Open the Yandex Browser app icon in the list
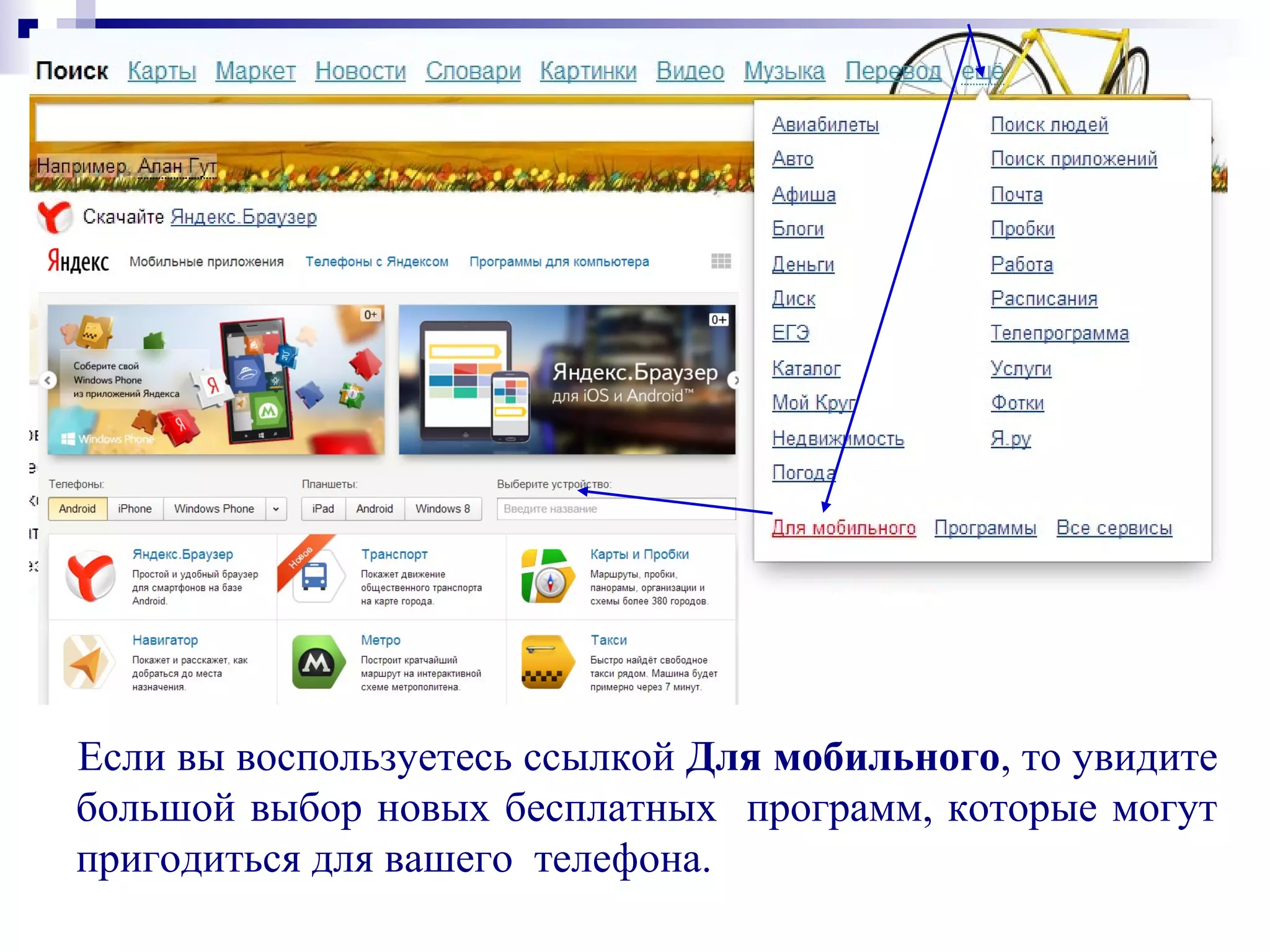Image resolution: width=1270 pixels, height=952 pixels. 91,576
